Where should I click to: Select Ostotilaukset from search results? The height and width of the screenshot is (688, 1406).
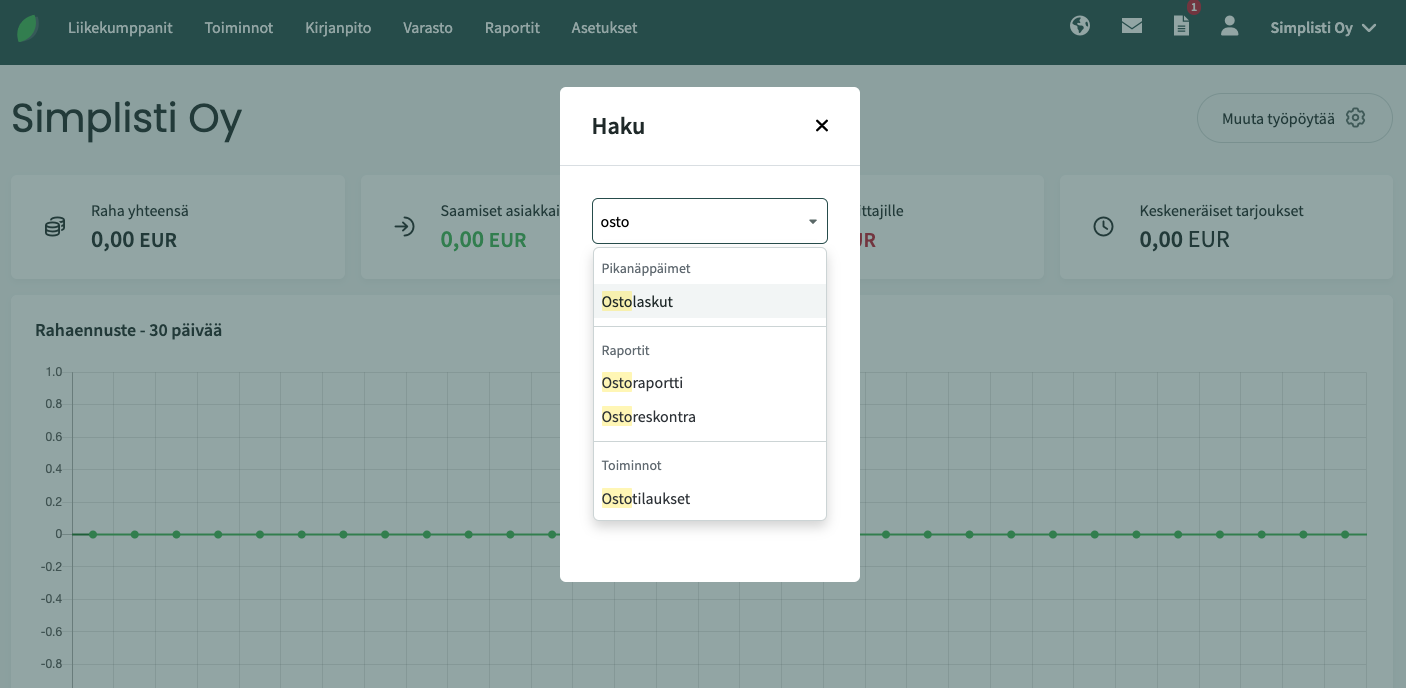pos(710,499)
